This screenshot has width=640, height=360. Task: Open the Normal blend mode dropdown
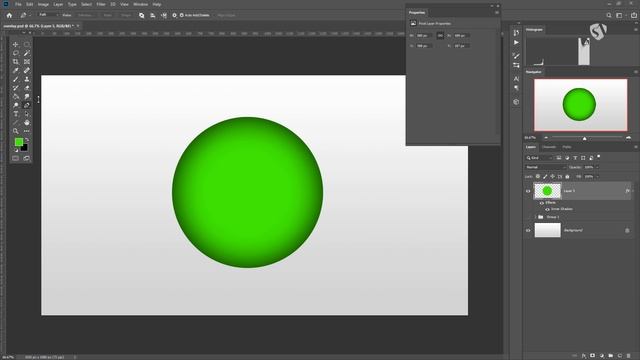pyautogui.click(x=545, y=167)
